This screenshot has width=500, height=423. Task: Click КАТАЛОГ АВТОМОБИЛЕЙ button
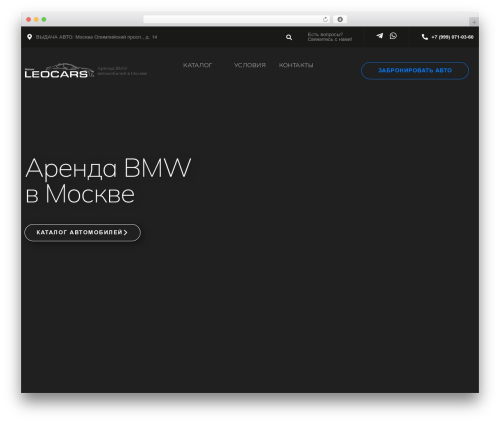(83, 233)
